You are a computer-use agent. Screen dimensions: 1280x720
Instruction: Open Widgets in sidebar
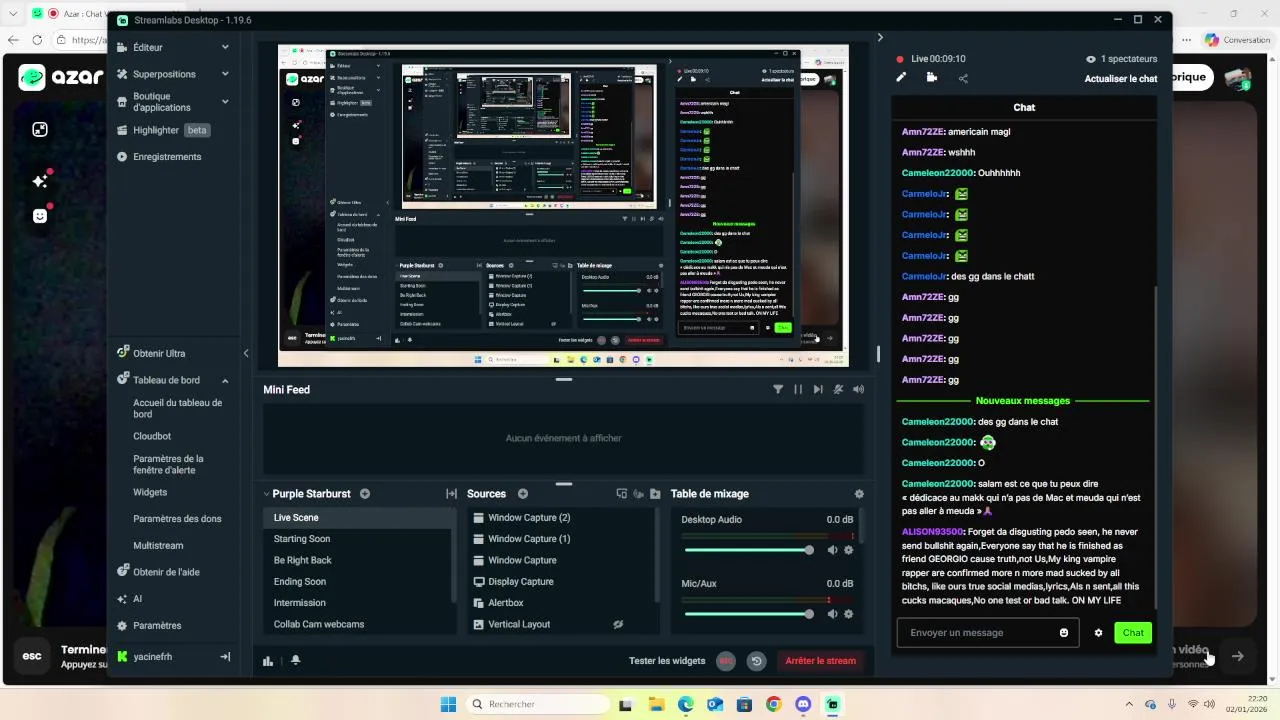[150, 492]
